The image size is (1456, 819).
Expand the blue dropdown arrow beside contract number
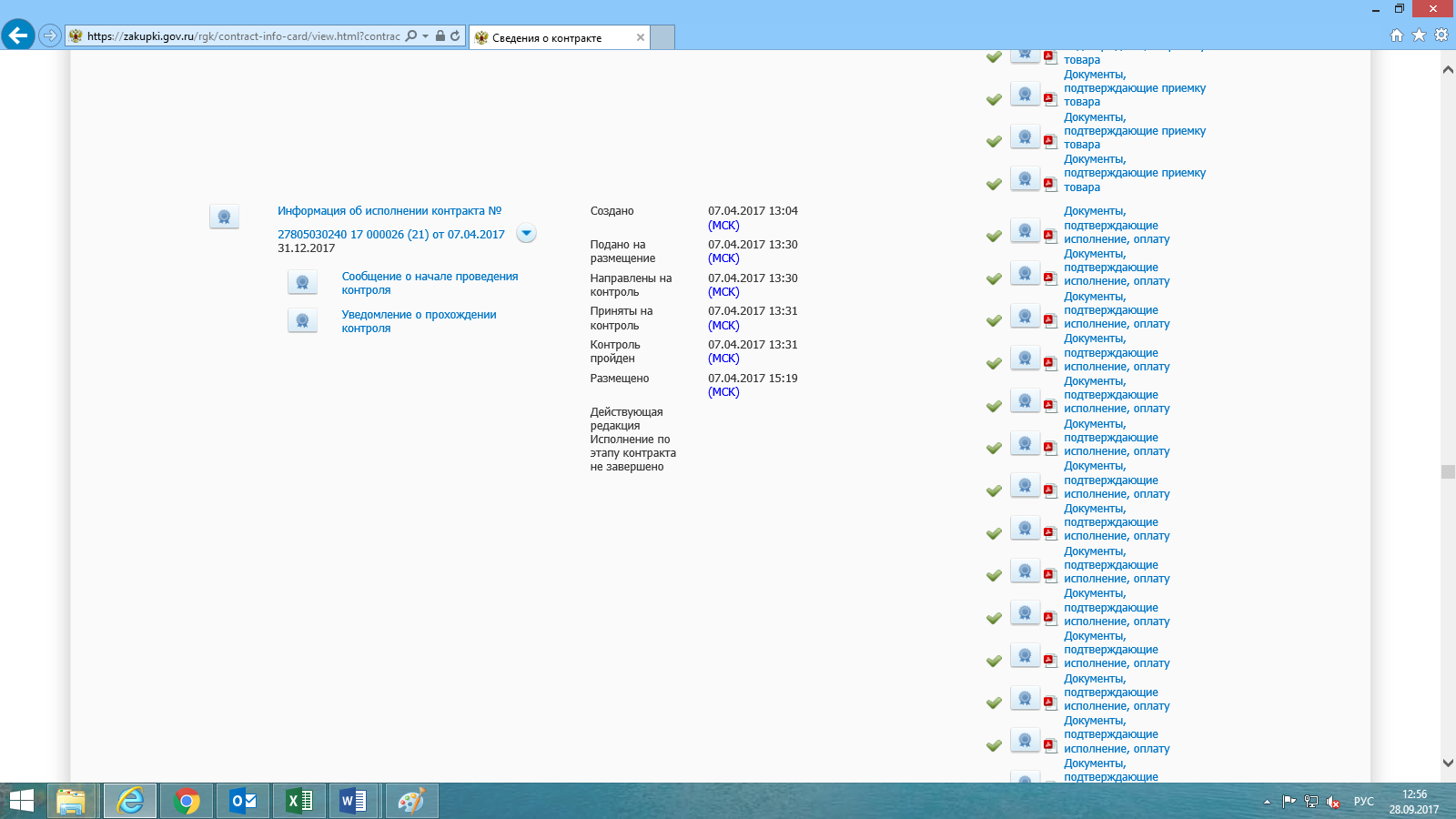pos(526,233)
